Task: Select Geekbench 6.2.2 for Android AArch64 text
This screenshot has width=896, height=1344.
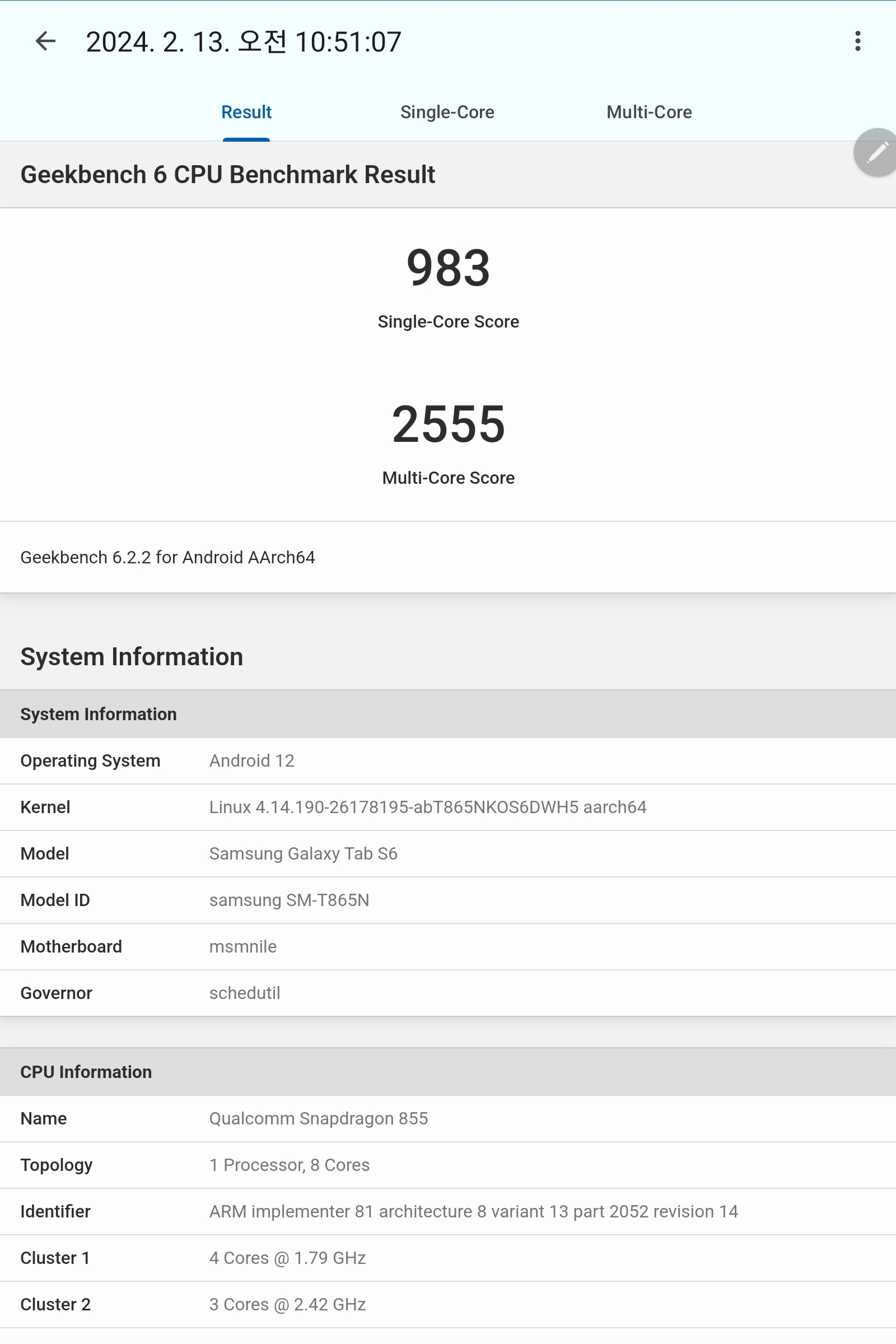Action: (167, 557)
